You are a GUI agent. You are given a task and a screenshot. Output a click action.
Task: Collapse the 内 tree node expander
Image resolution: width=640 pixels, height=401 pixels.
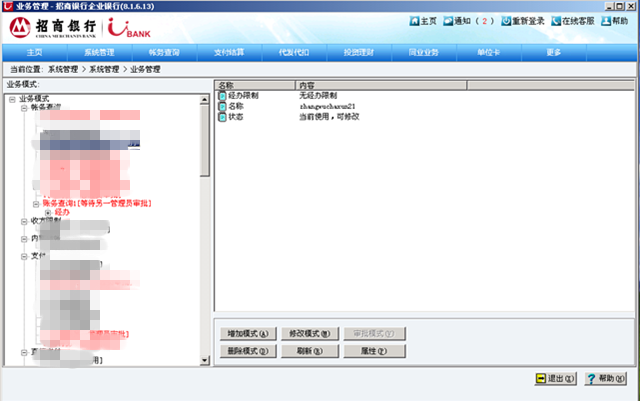point(24,239)
